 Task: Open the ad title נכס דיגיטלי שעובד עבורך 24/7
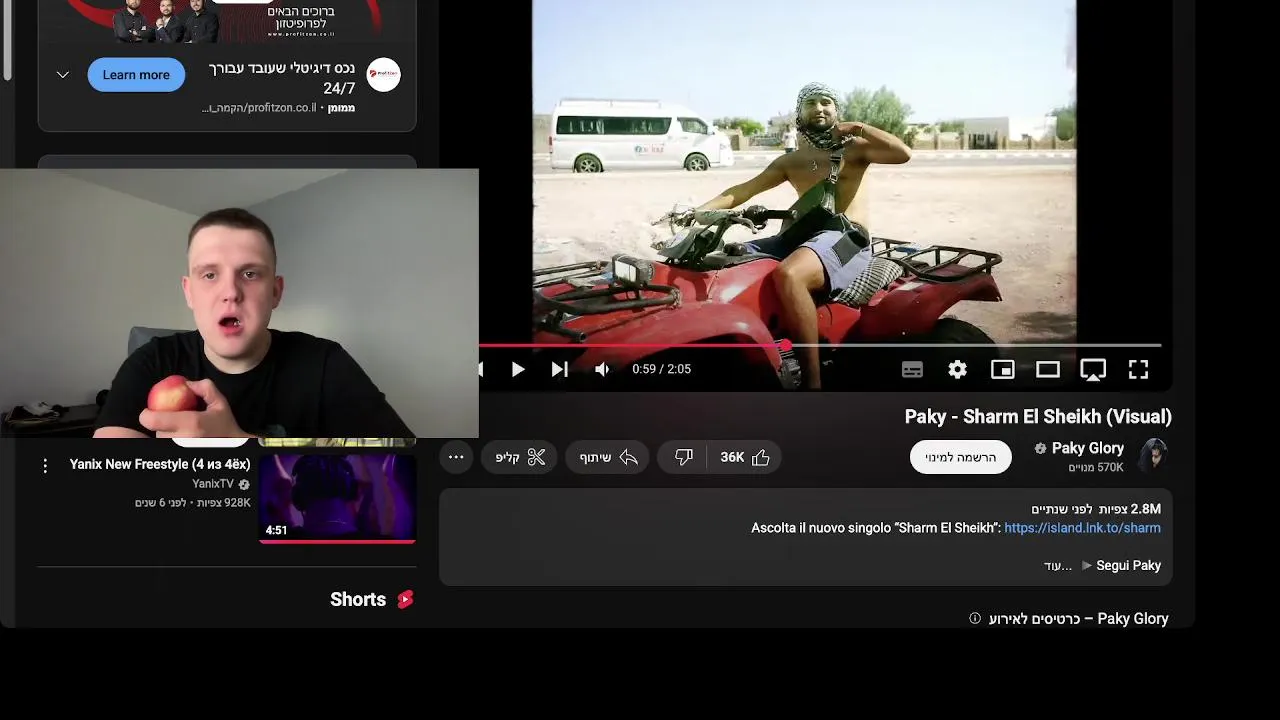(x=282, y=78)
